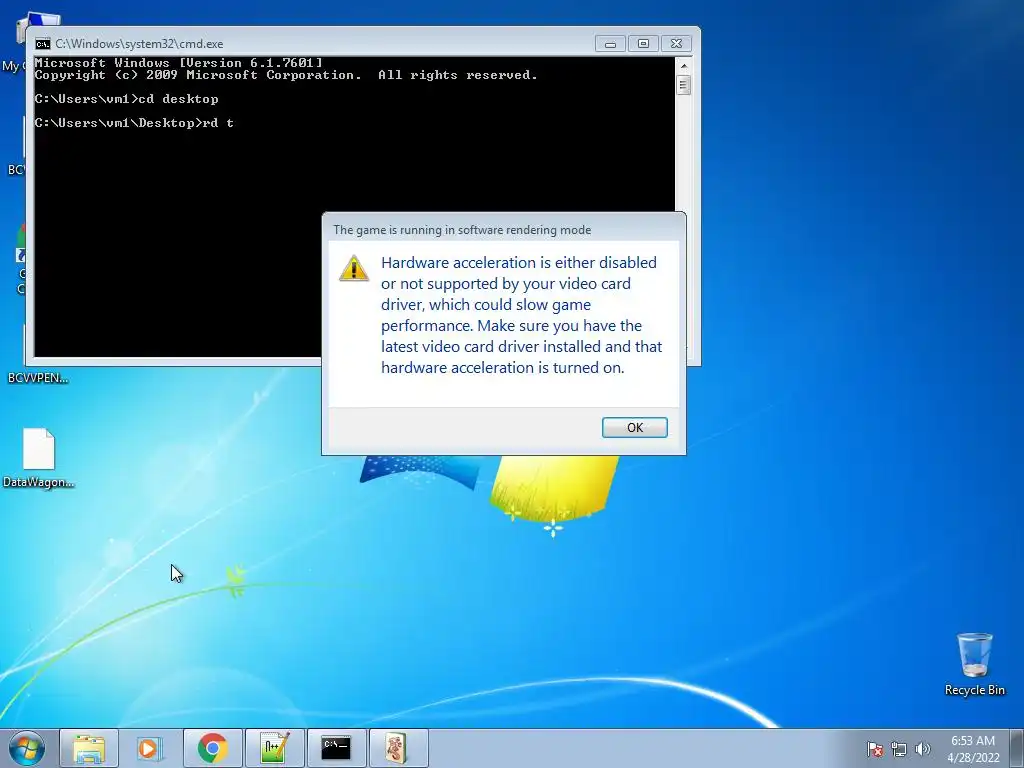The image size is (1024, 768).
Task: Open the volume speaker tray icon
Action: point(922,749)
